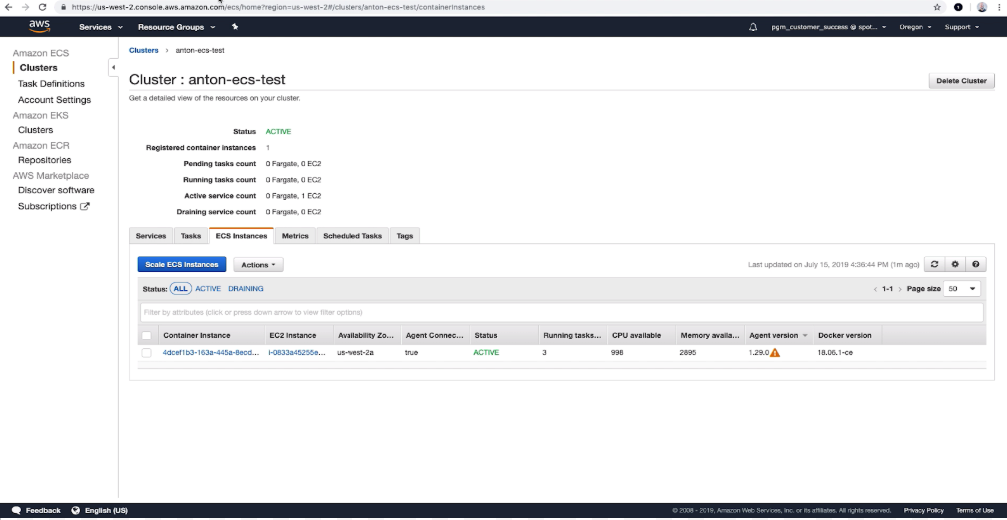Click agent version warning triangle

[x=775, y=353]
